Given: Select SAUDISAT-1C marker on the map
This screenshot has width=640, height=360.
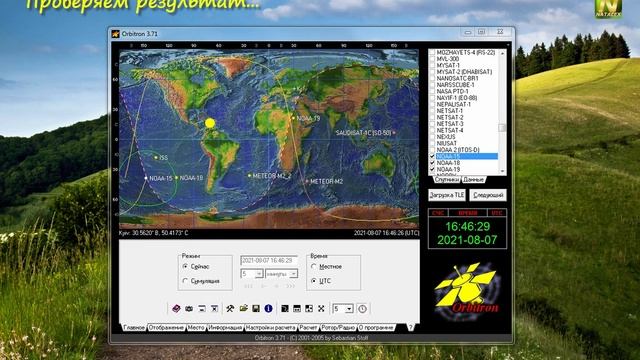Looking at the screenshot, I should pyautogui.click(x=394, y=133).
